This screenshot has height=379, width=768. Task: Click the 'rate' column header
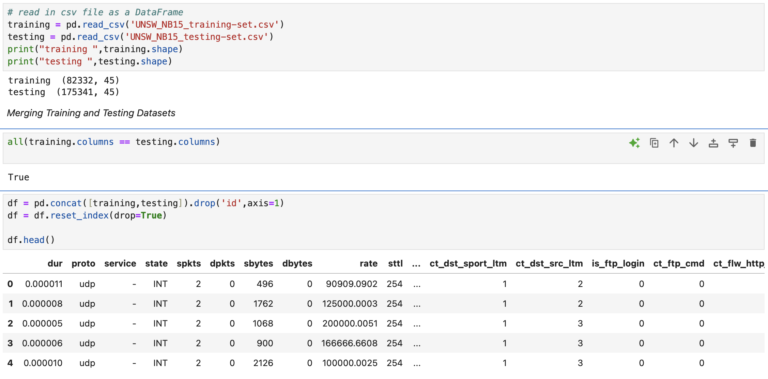[369, 263]
